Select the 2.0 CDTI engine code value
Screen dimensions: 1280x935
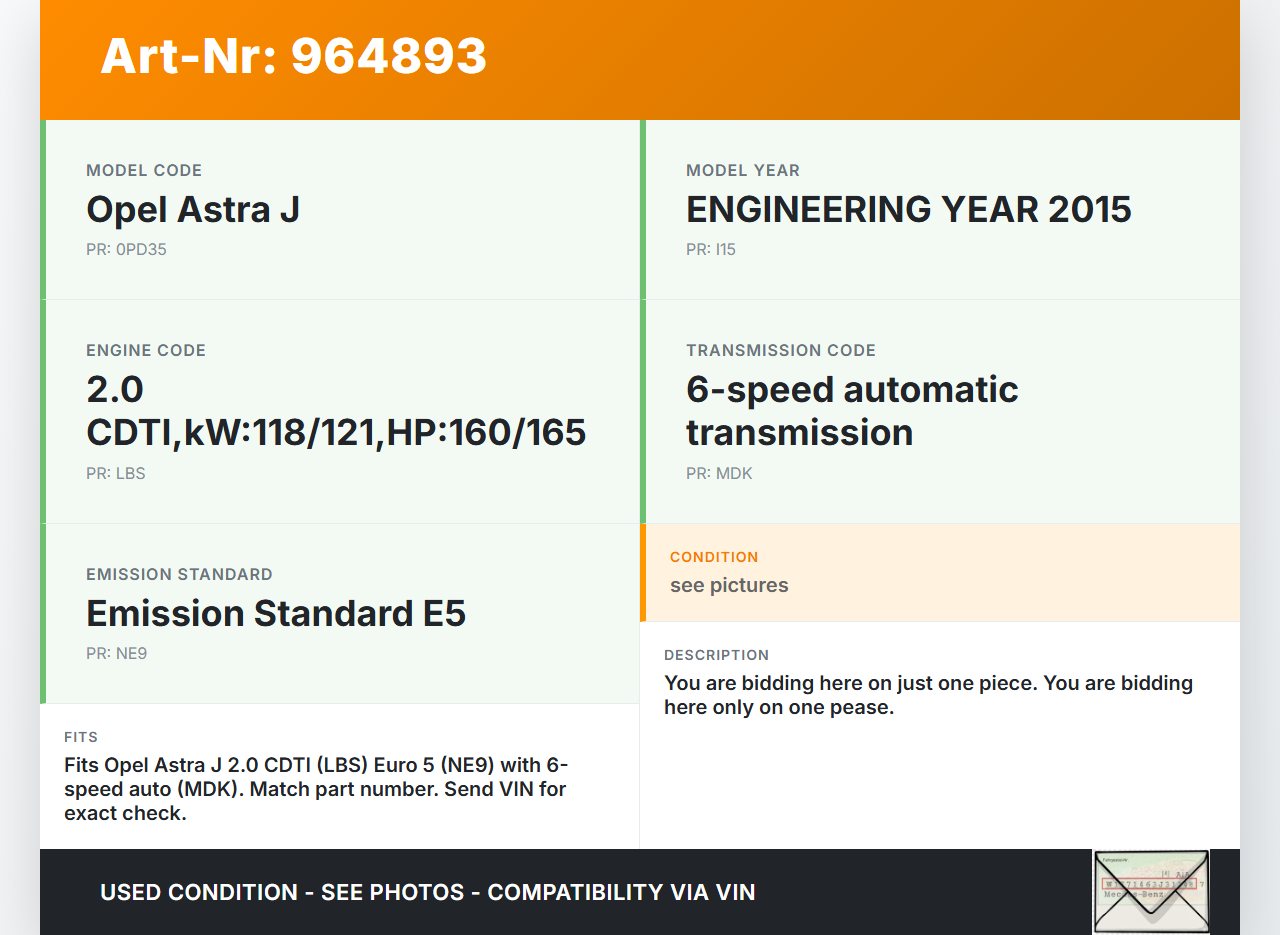[x=335, y=411]
